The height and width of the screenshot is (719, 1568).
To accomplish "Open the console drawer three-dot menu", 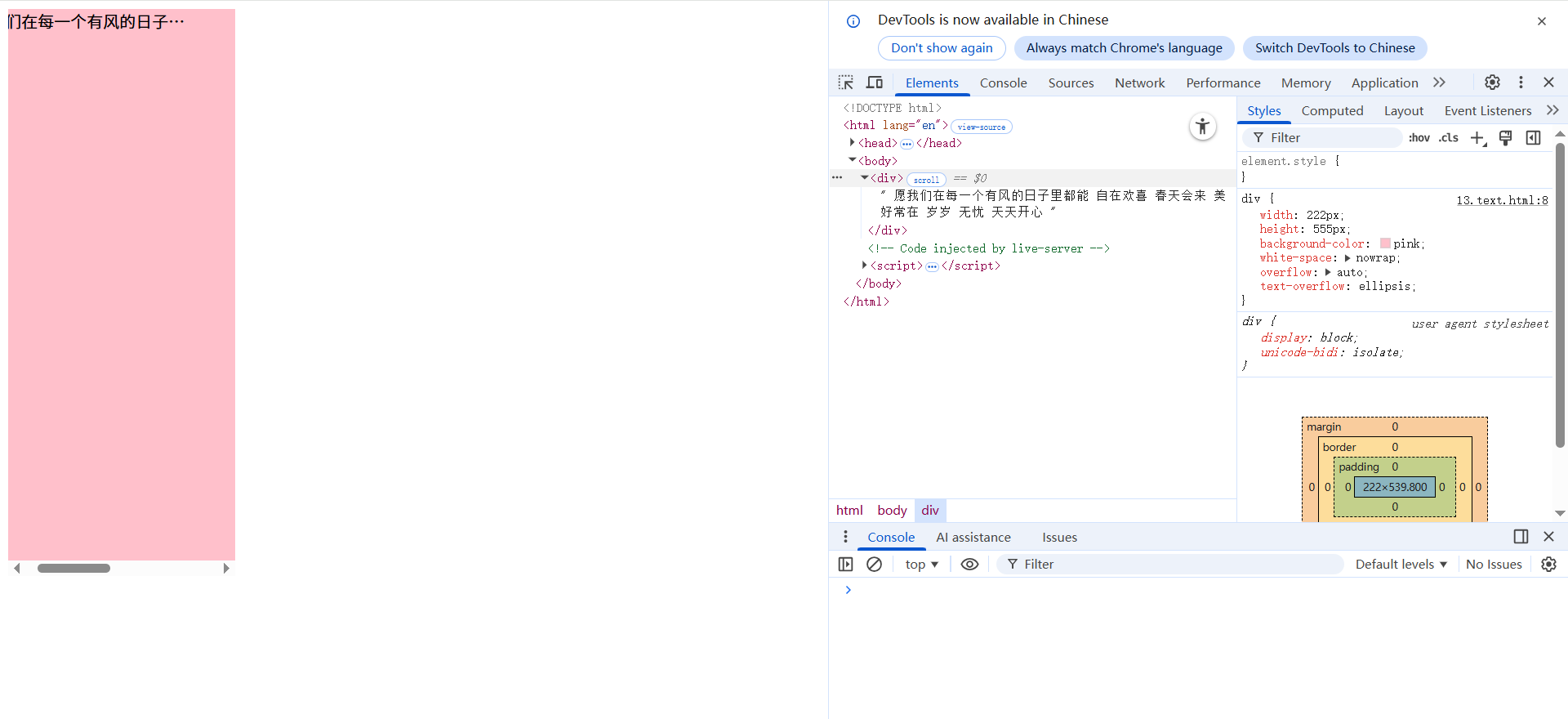I will pos(845,537).
